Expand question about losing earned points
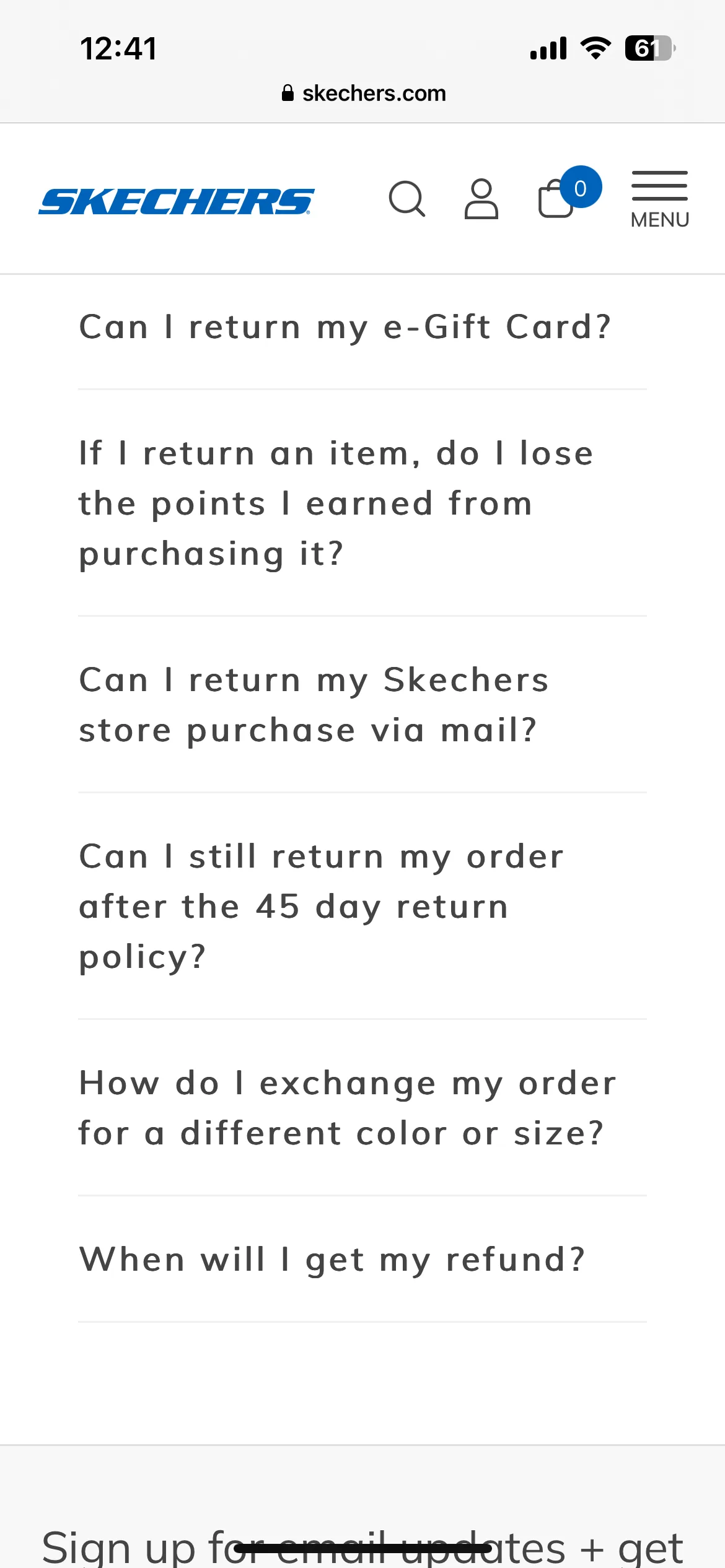725x1568 pixels. click(362, 503)
